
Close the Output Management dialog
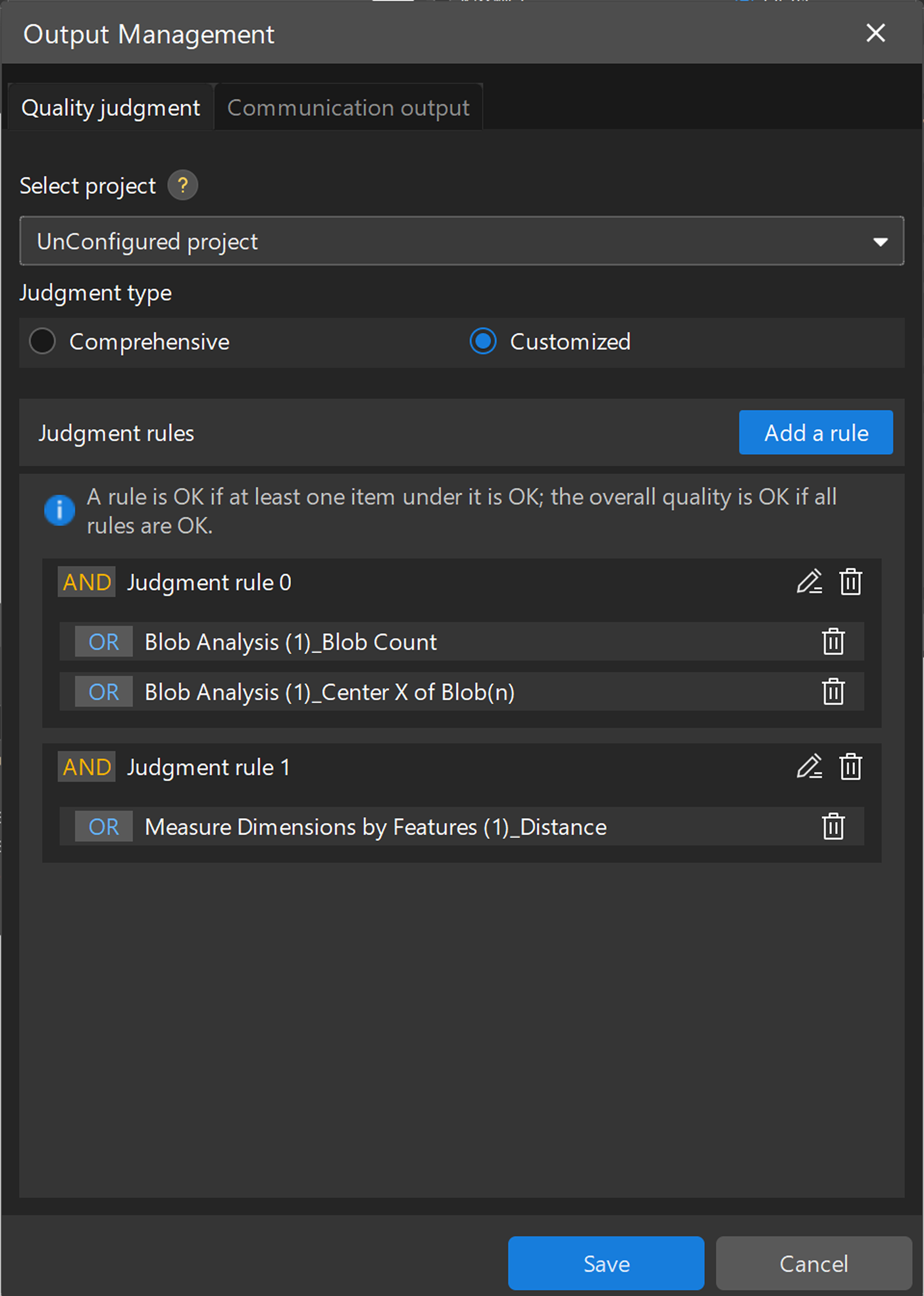tap(875, 33)
